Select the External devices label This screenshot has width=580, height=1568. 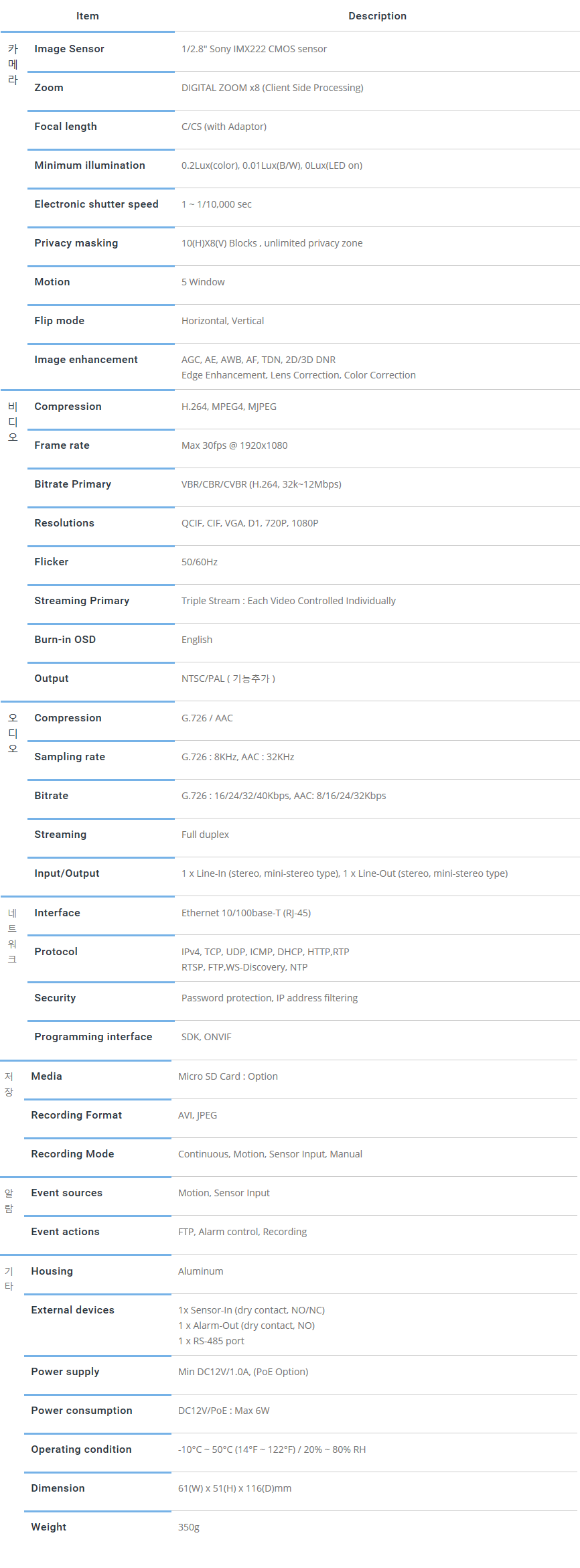point(72,1310)
